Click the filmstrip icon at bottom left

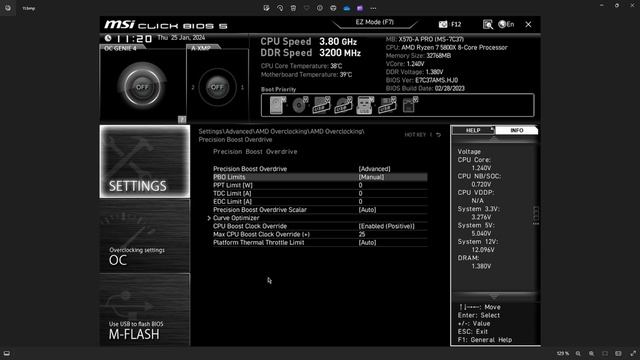(7, 353)
